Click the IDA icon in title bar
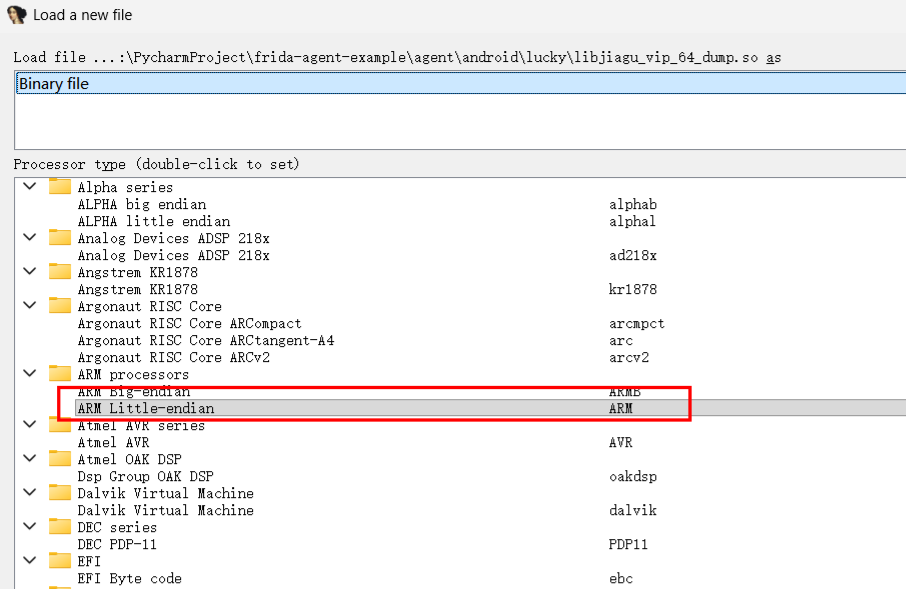This screenshot has height=589, width=906. tap(16, 15)
